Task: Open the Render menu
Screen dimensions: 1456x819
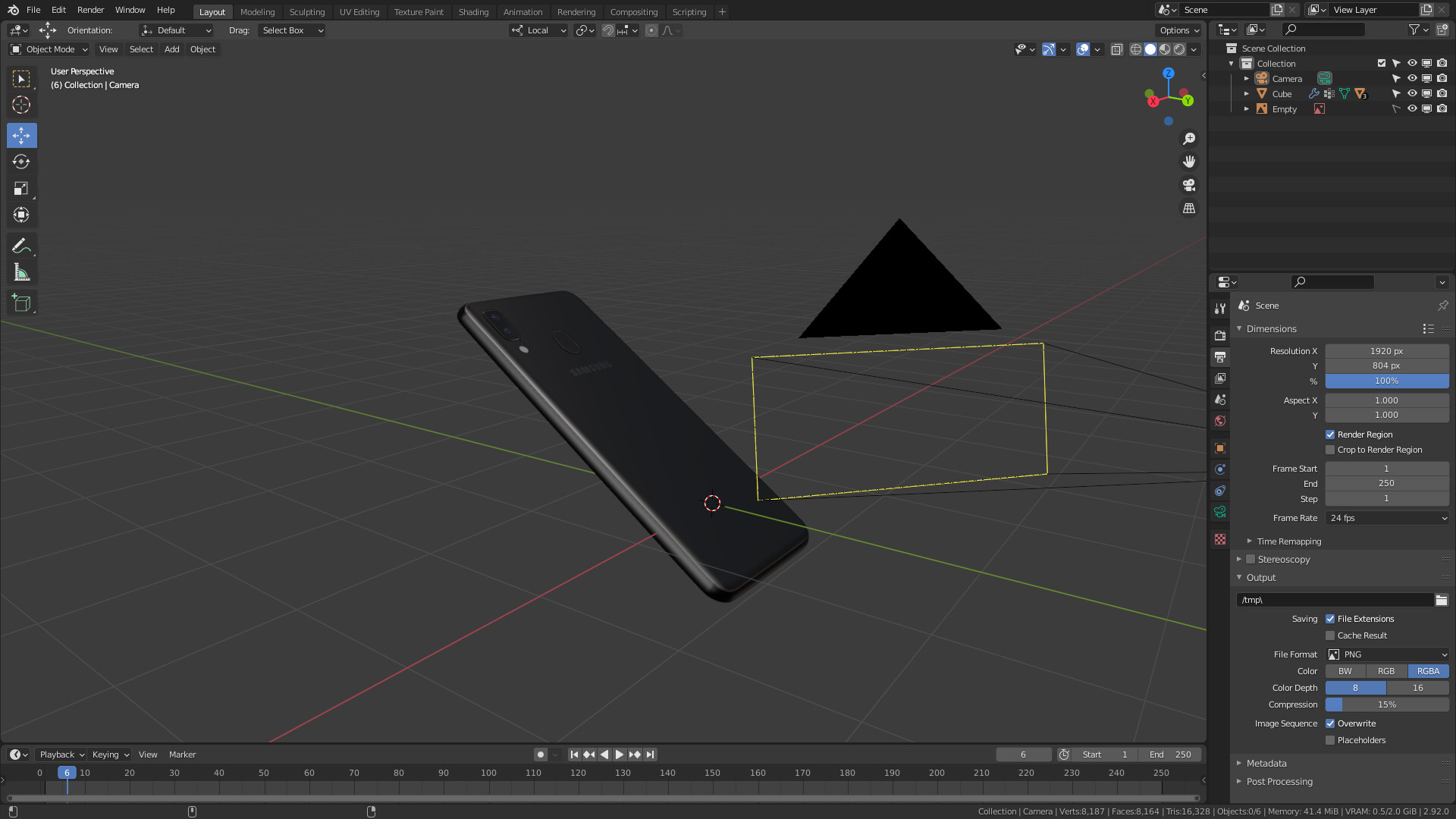Action: click(x=90, y=10)
